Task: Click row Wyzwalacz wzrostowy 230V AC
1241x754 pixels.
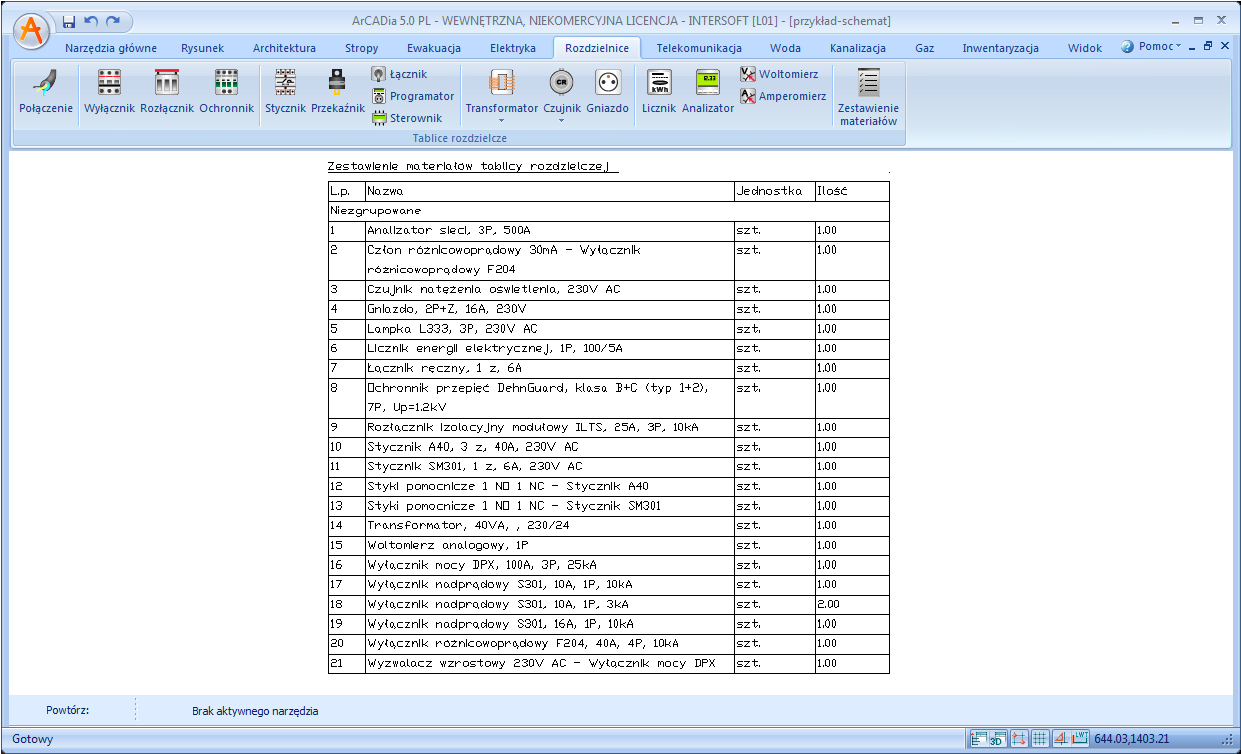Action: point(608,664)
